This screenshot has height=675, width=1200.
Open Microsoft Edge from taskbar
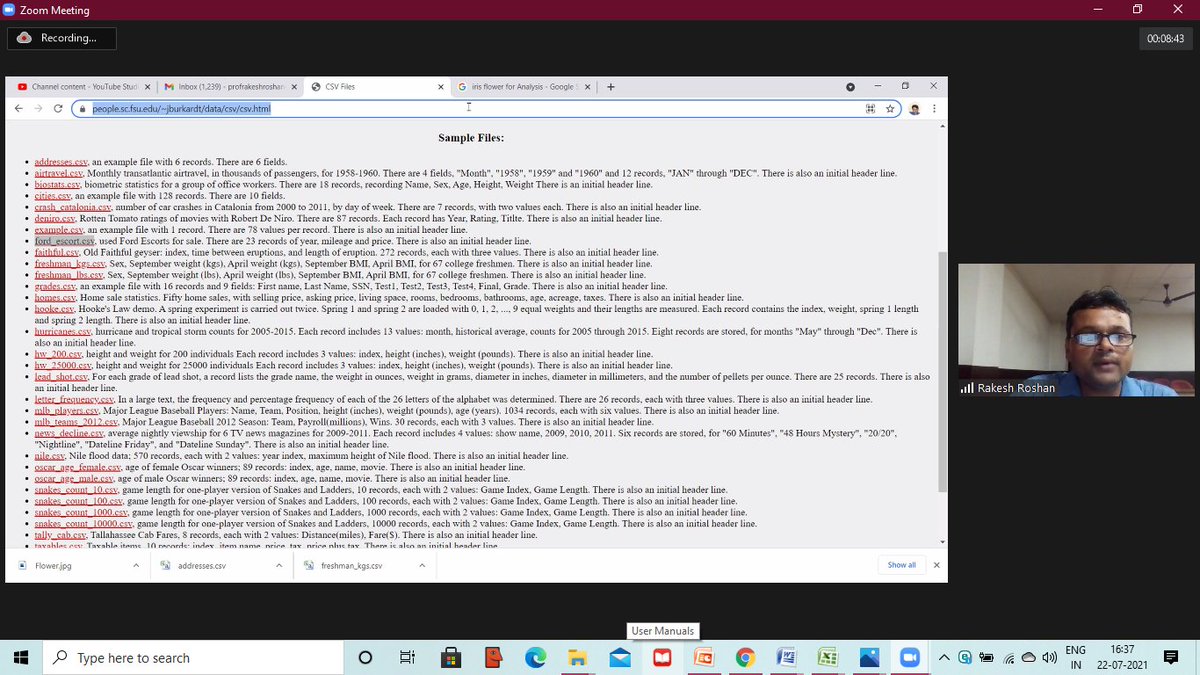(535, 657)
